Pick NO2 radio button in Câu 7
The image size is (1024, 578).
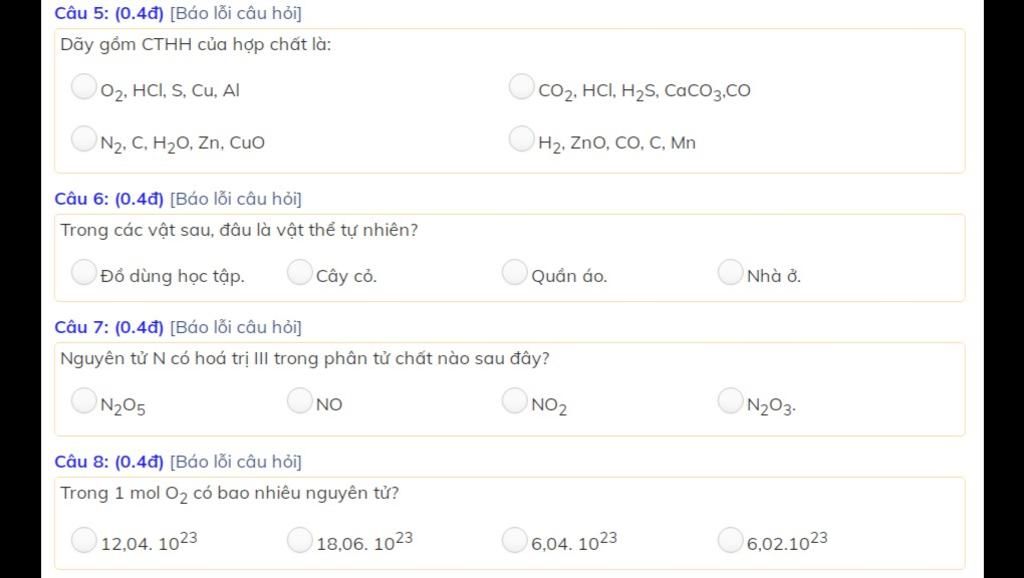pyautogui.click(x=515, y=401)
